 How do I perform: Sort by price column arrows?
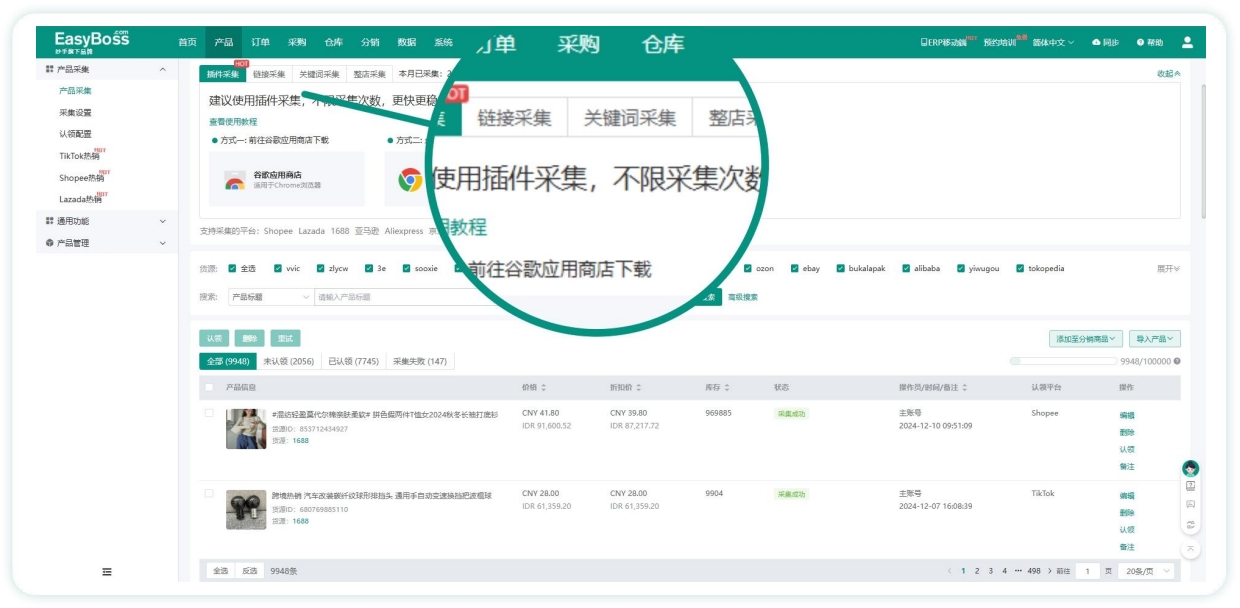(x=544, y=387)
